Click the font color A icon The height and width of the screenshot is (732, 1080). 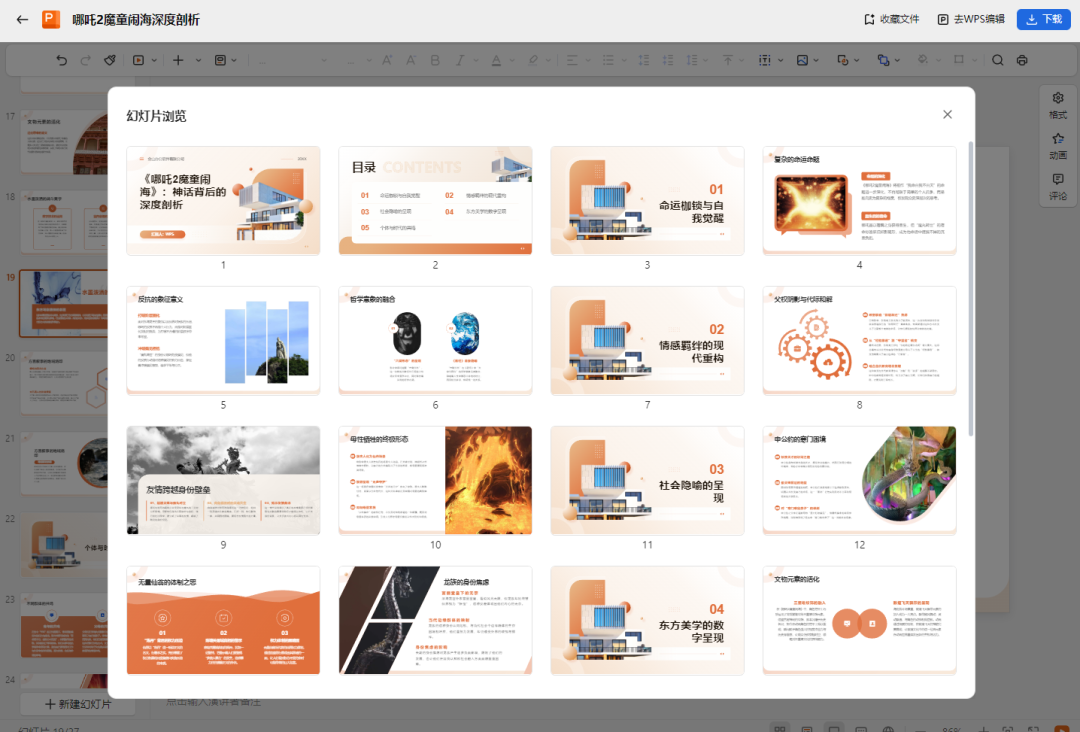[496, 61]
